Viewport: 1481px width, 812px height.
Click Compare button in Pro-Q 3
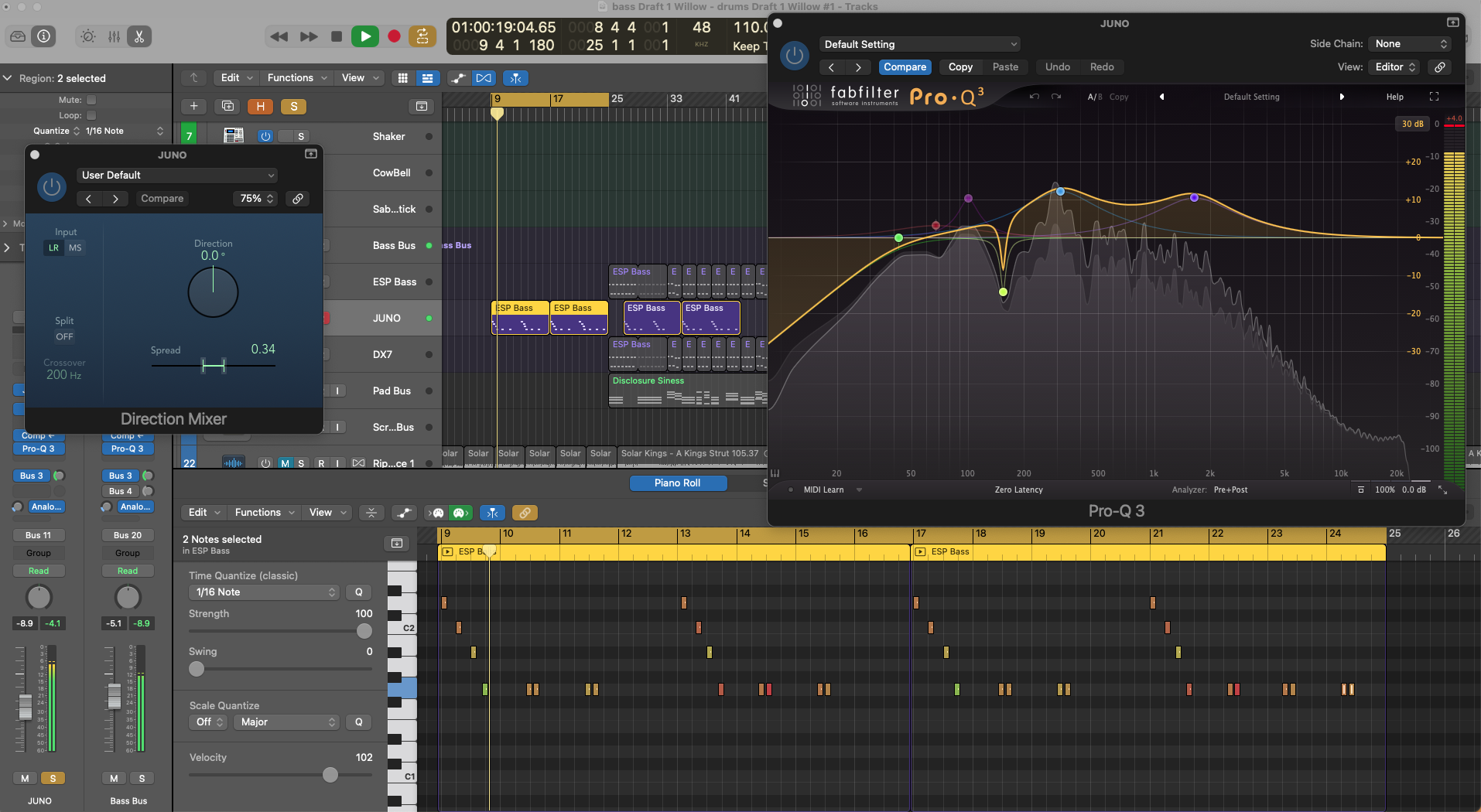coord(905,67)
